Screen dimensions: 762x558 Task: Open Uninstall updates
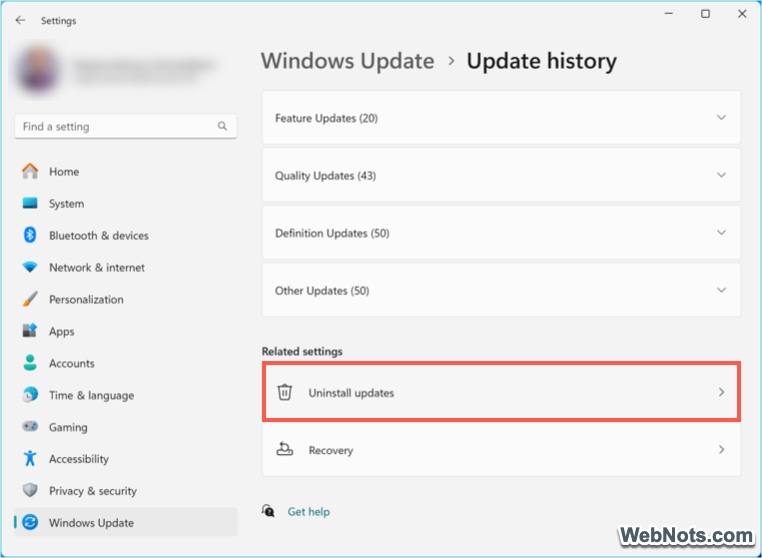tap(501, 392)
